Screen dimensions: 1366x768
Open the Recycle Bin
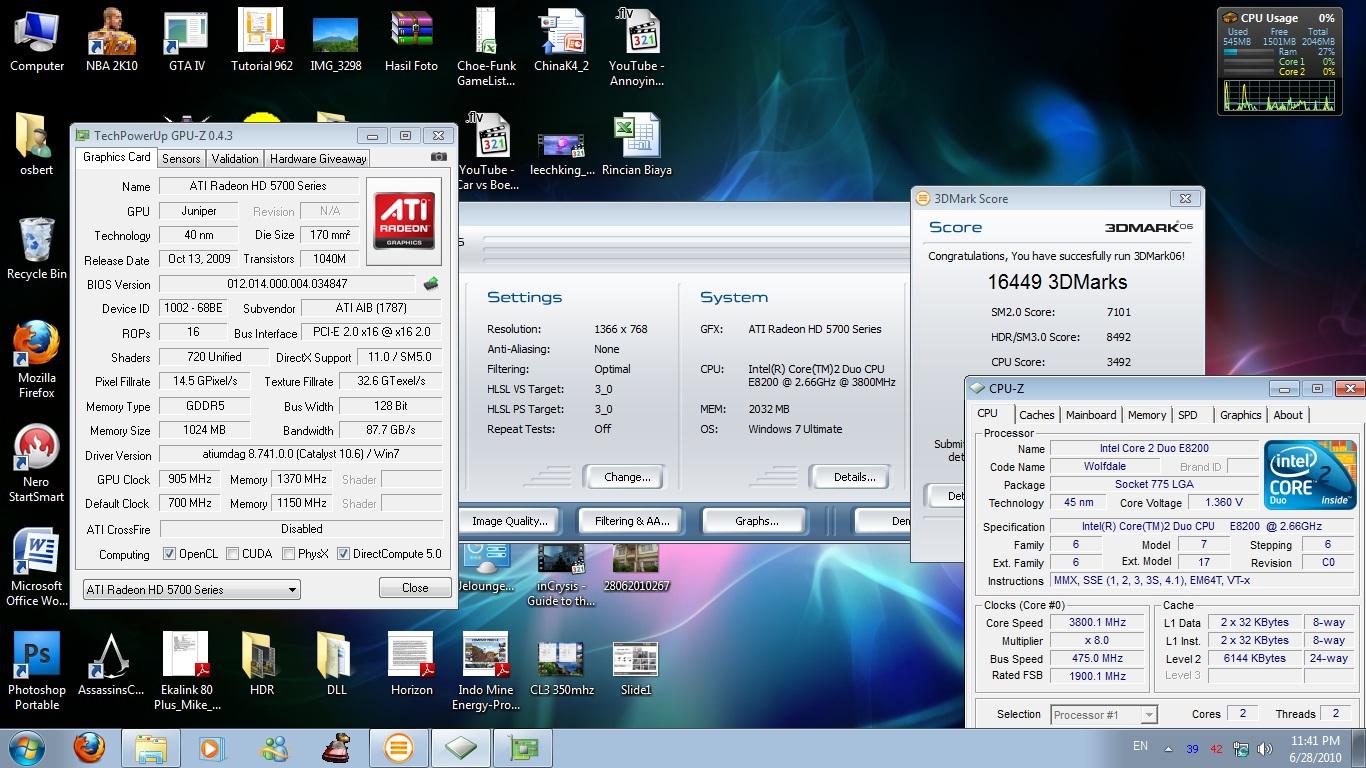pos(37,248)
